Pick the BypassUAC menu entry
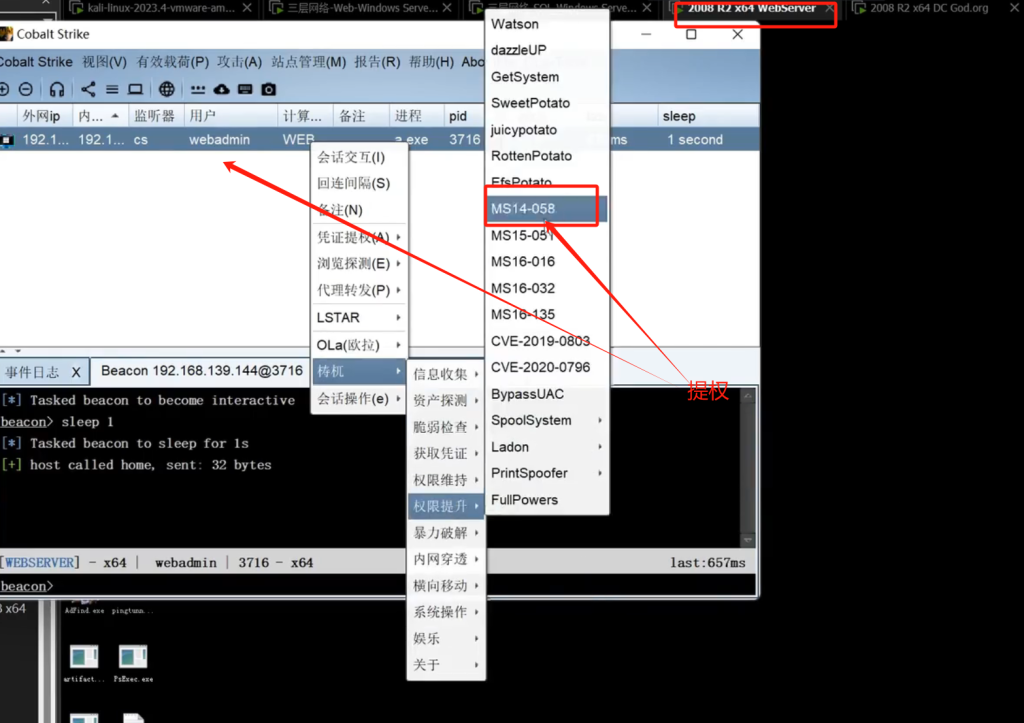1024x723 pixels. coord(546,394)
